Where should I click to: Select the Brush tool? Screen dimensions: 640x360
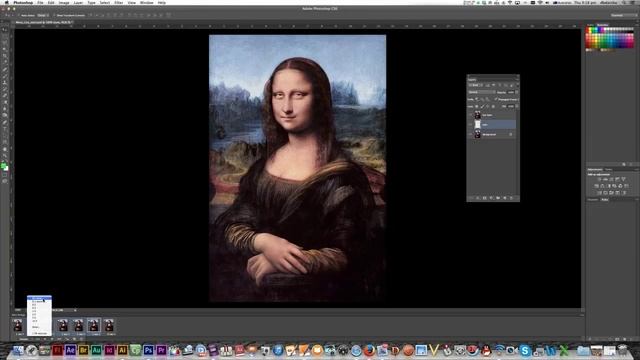(6, 76)
